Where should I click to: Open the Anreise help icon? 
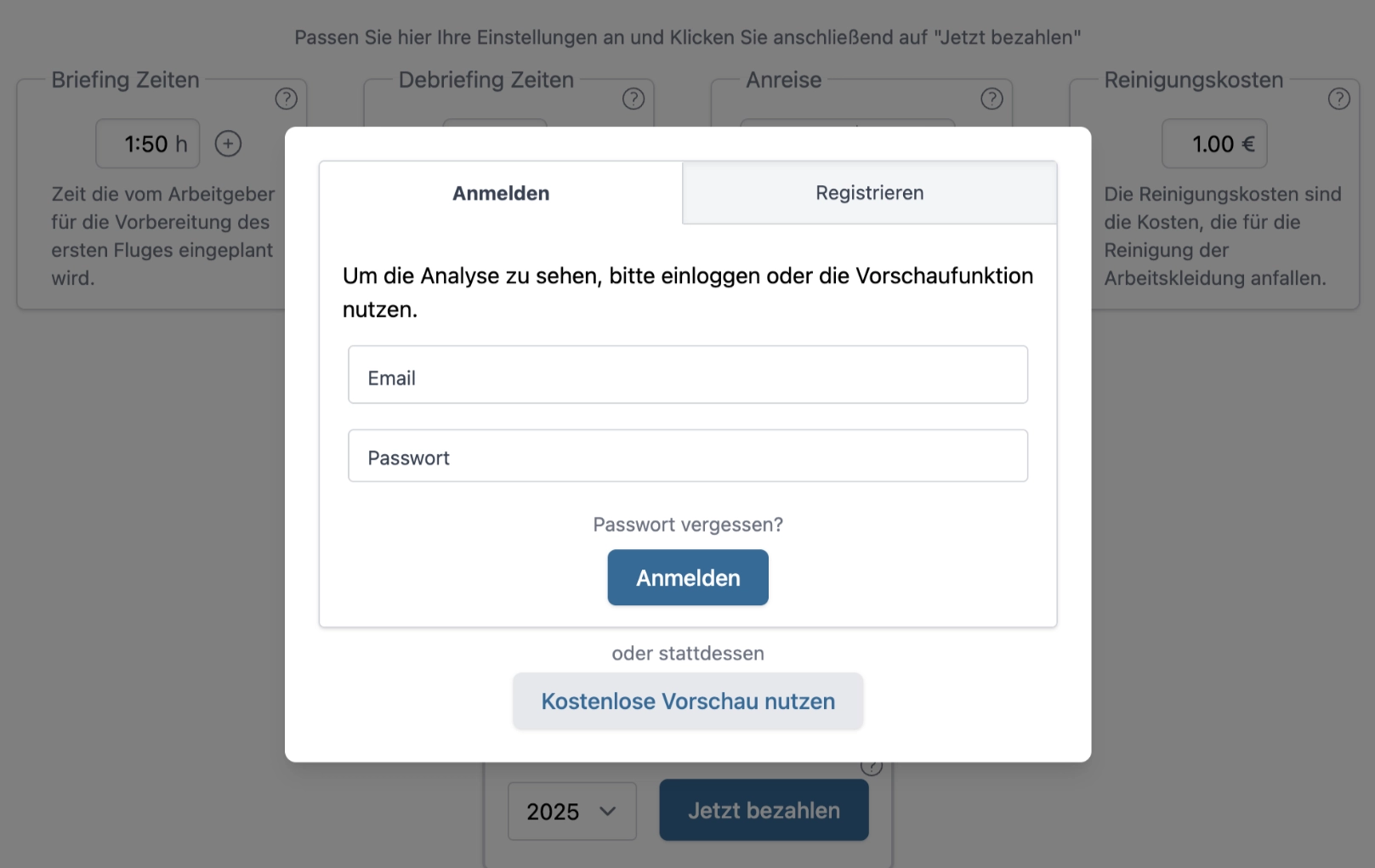pyautogui.click(x=991, y=98)
